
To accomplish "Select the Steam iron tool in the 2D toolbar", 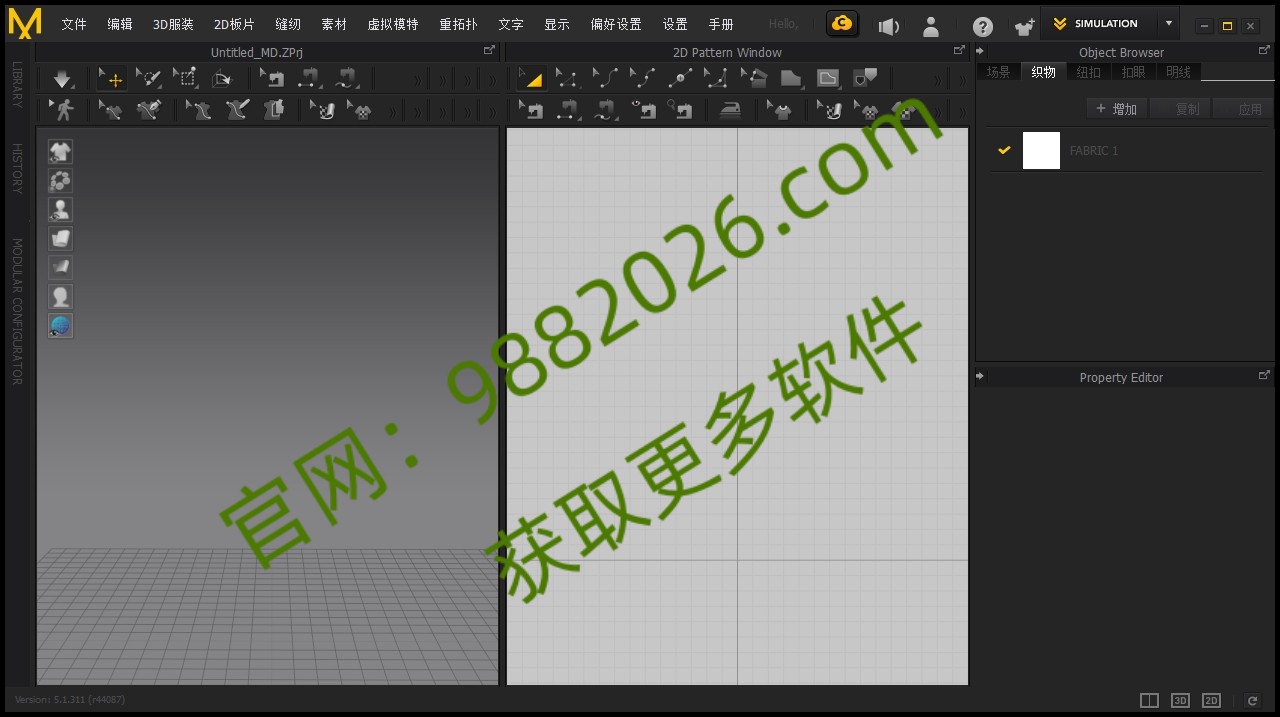I will tap(731, 110).
